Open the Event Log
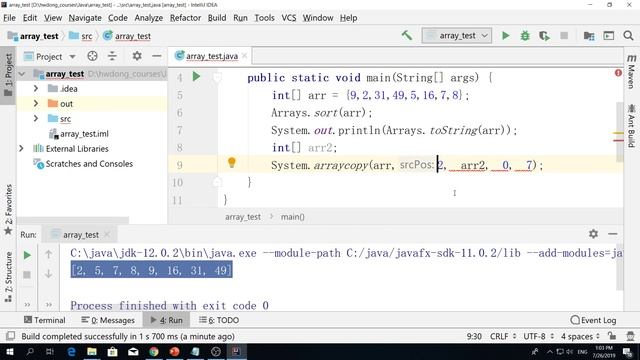The height and width of the screenshot is (360, 640). (593, 320)
